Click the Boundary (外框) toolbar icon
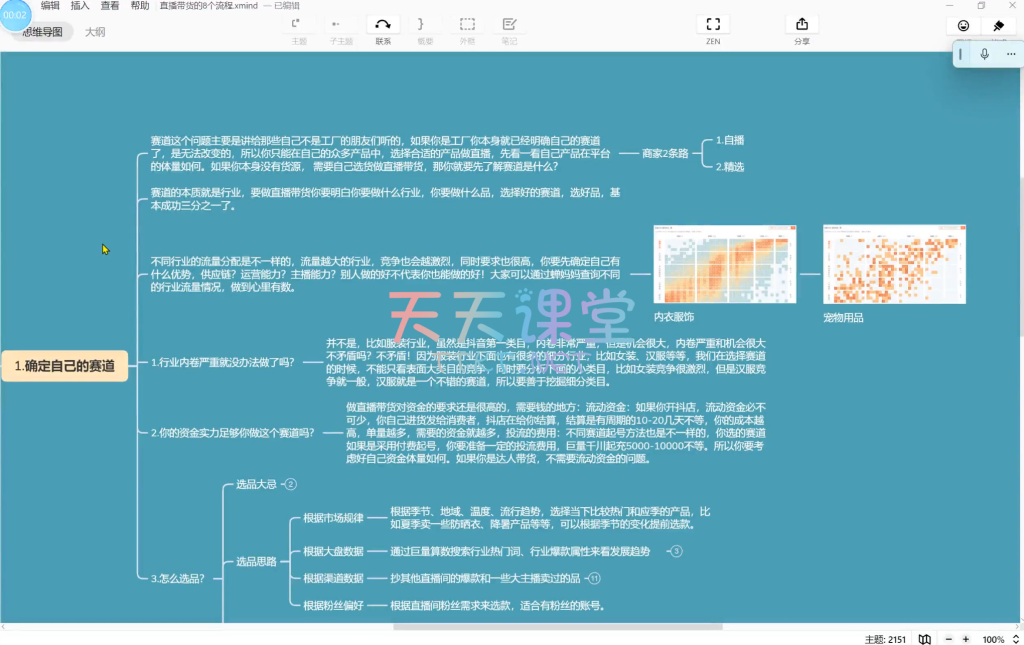 point(467,24)
